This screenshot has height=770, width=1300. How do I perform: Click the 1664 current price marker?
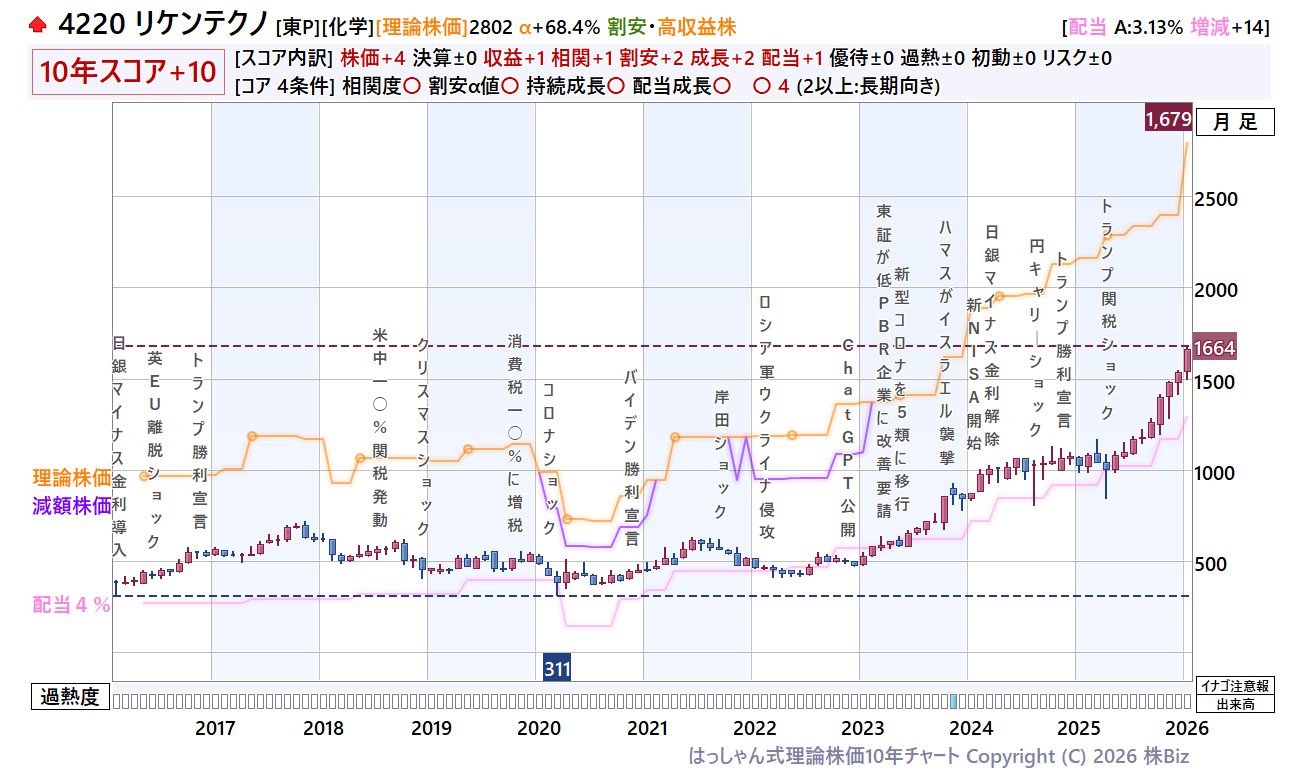pyautogui.click(x=1214, y=348)
